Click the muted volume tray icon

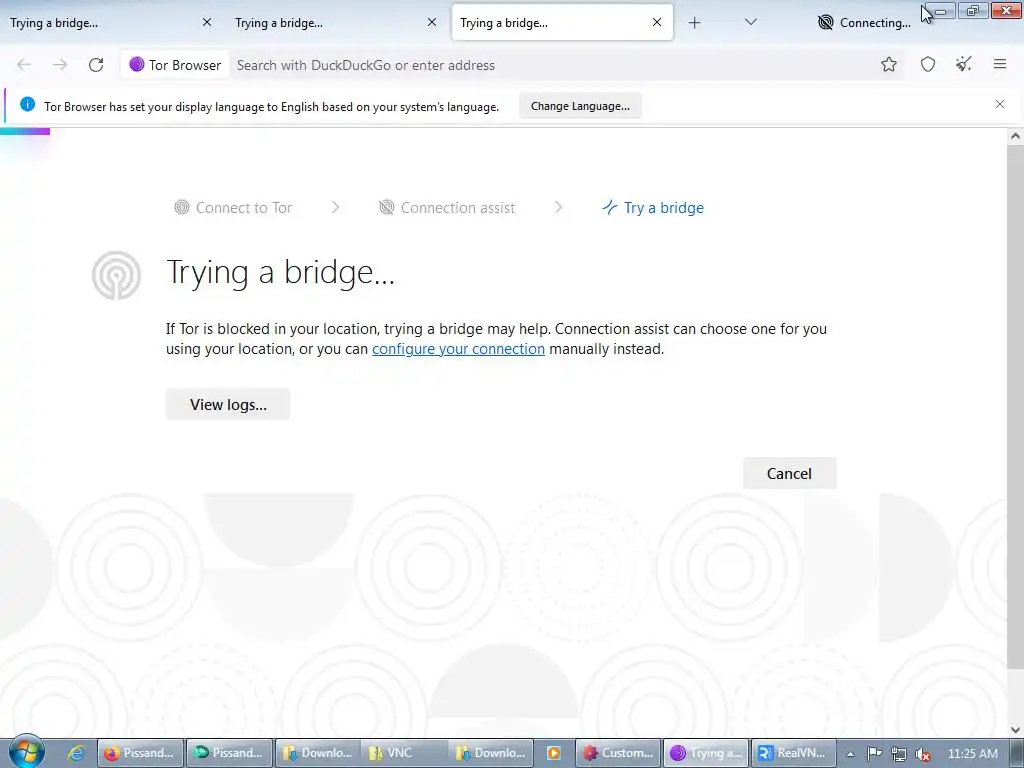pos(923,754)
